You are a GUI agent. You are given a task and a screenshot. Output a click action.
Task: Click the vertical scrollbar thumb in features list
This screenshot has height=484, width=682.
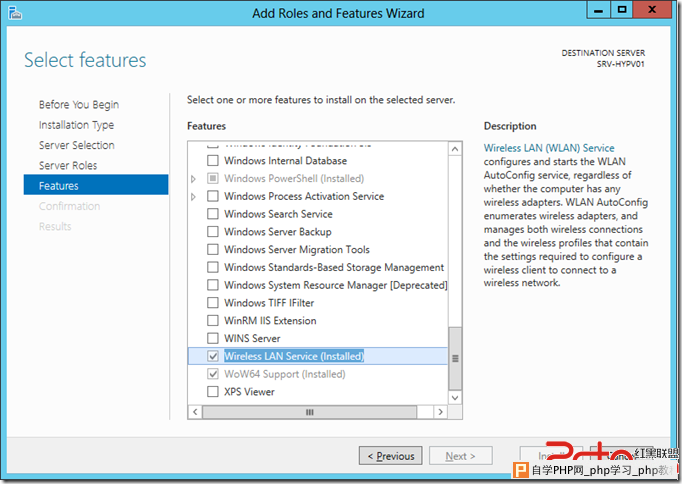click(455, 359)
